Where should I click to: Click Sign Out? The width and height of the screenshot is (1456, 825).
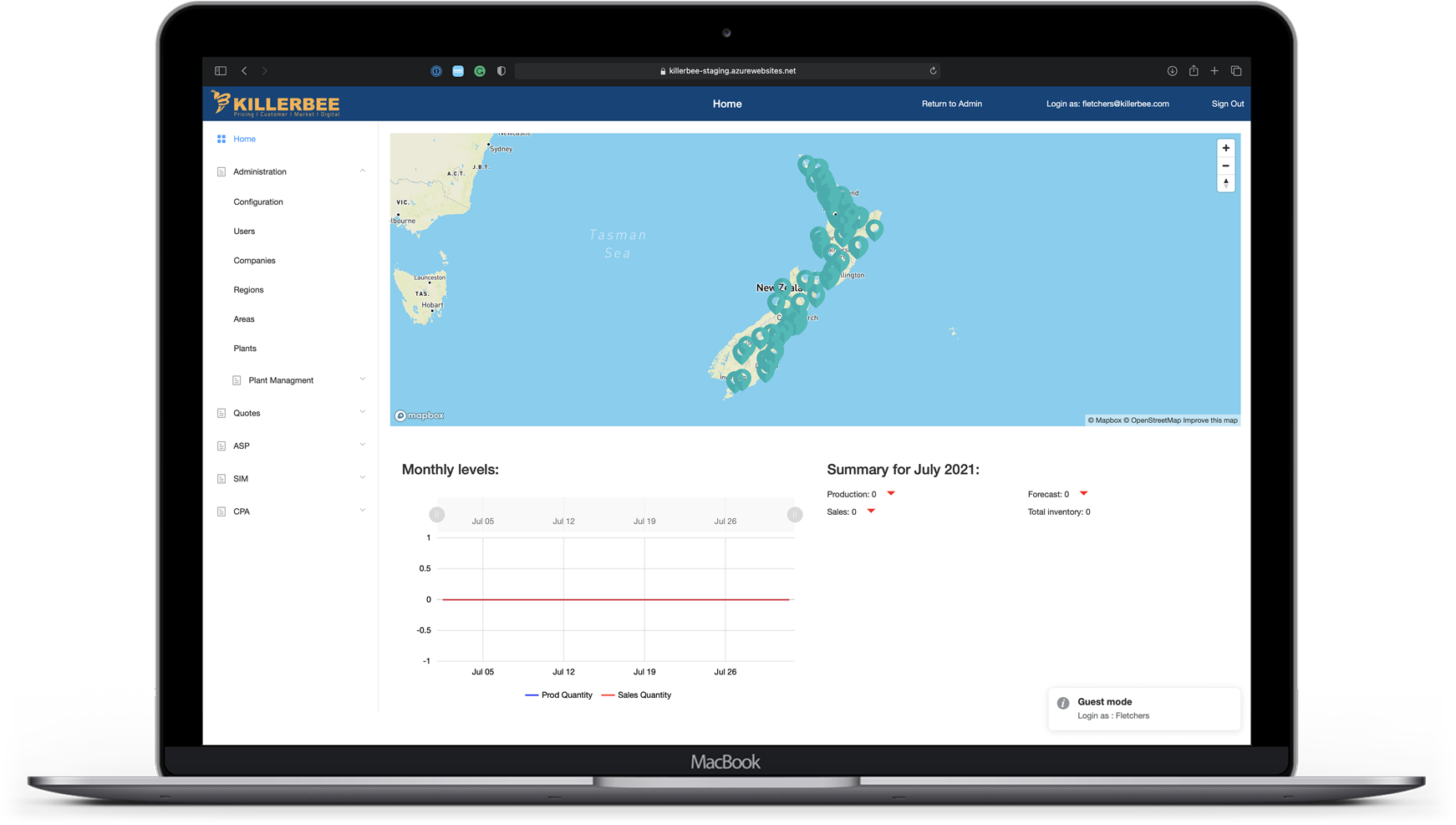(1228, 104)
